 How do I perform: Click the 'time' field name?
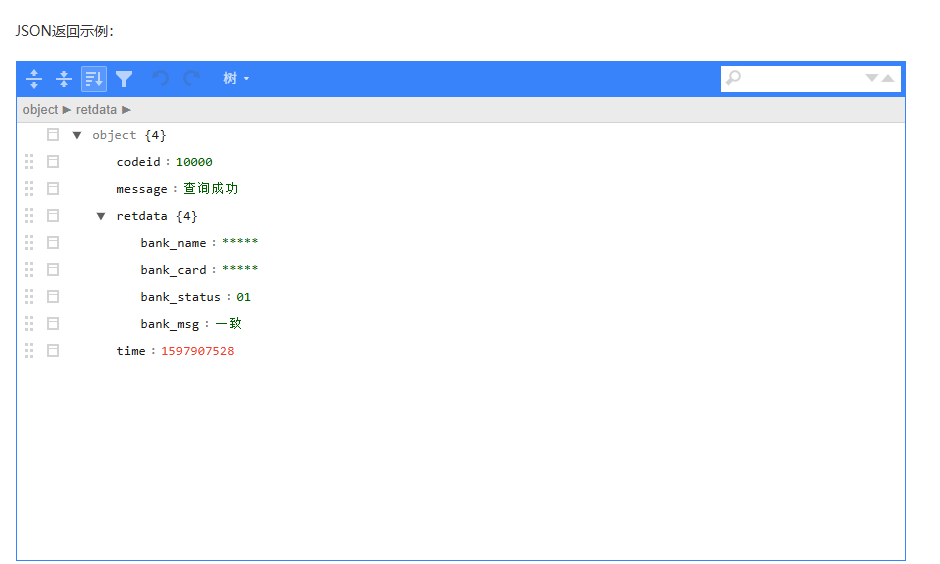point(131,351)
